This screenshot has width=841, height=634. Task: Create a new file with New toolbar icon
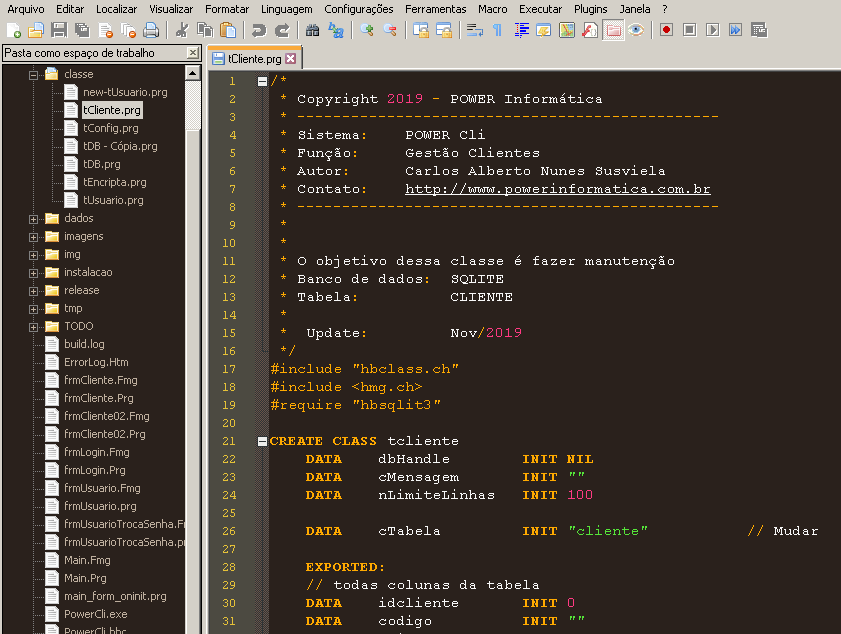[x=14, y=30]
